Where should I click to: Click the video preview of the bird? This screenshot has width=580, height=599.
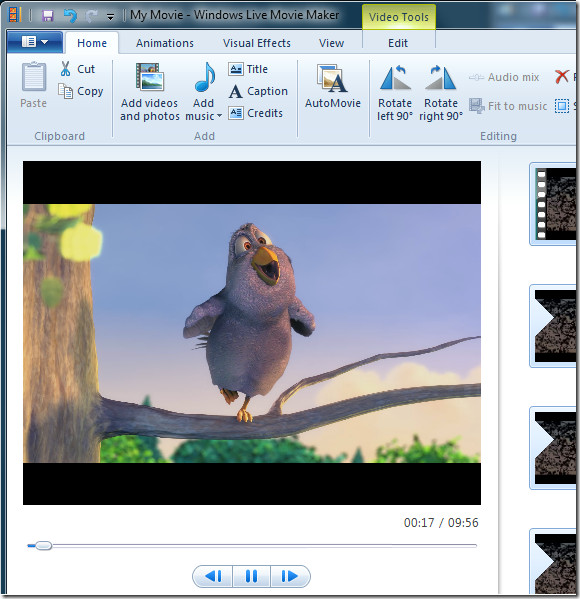click(x=252, y=333)
